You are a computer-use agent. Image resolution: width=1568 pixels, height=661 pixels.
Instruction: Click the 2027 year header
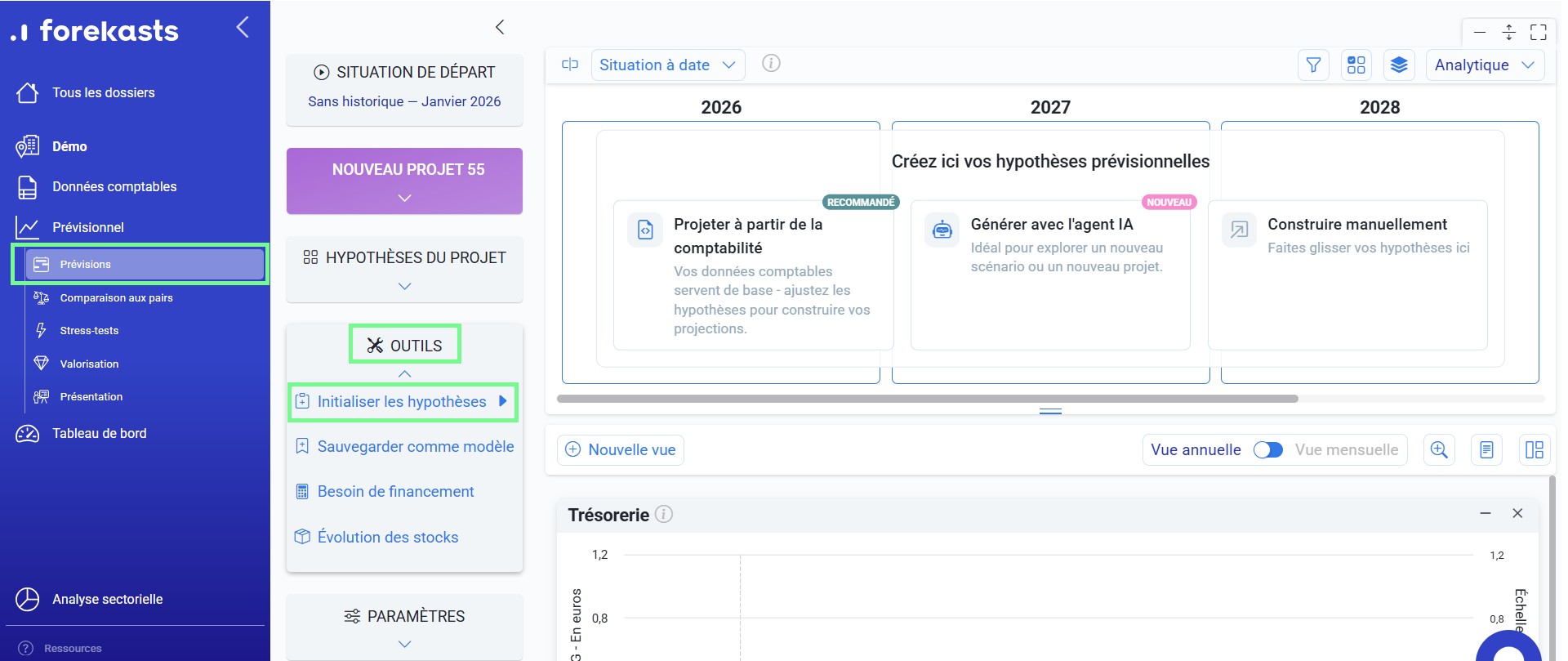coord(1050,107)
